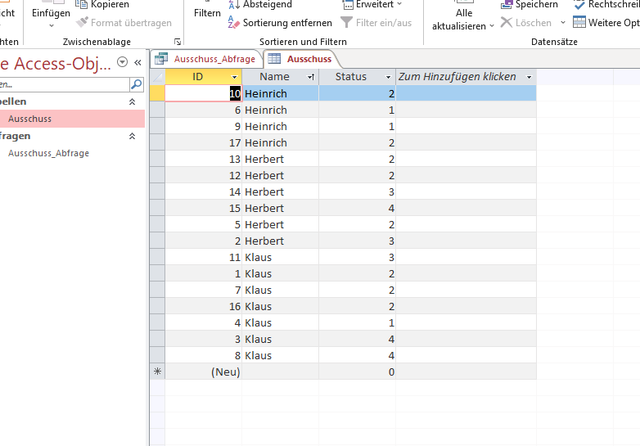Open Status column dropdown arrow
640x446 pixels.
coord(388,77)
